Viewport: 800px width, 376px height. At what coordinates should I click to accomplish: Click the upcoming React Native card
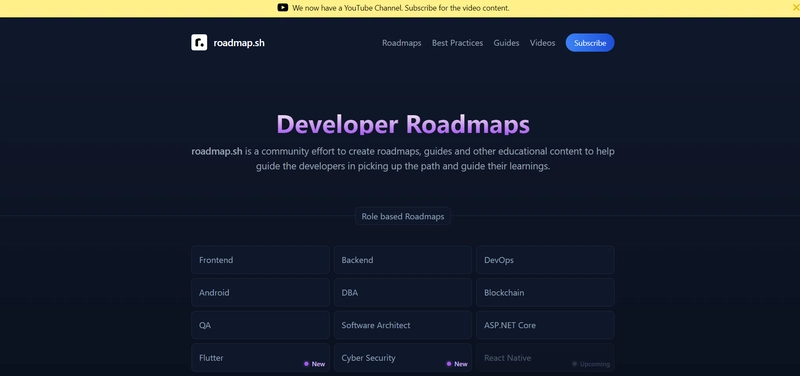click(545, 358)
